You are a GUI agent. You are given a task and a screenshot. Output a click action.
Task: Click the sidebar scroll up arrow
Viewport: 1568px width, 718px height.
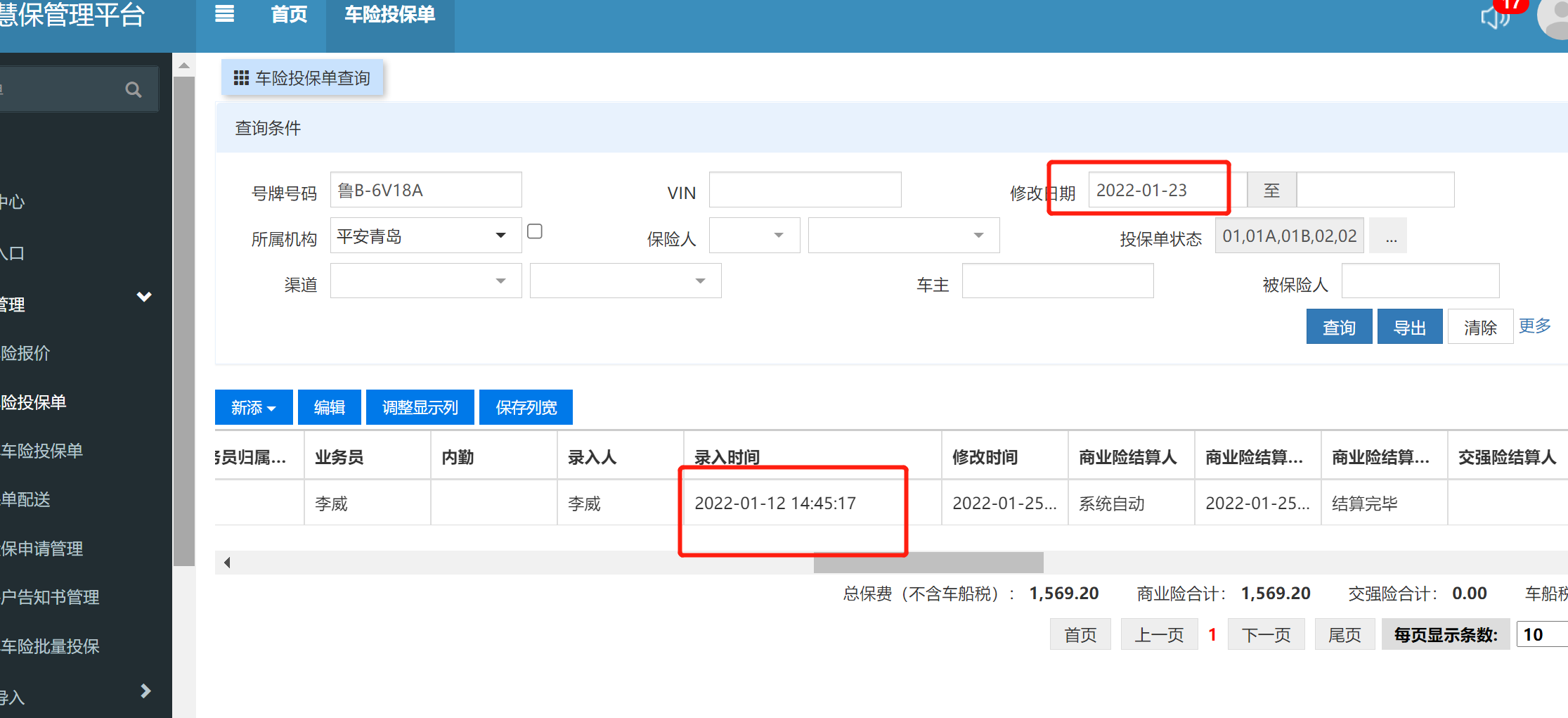[x=184, y=65]
